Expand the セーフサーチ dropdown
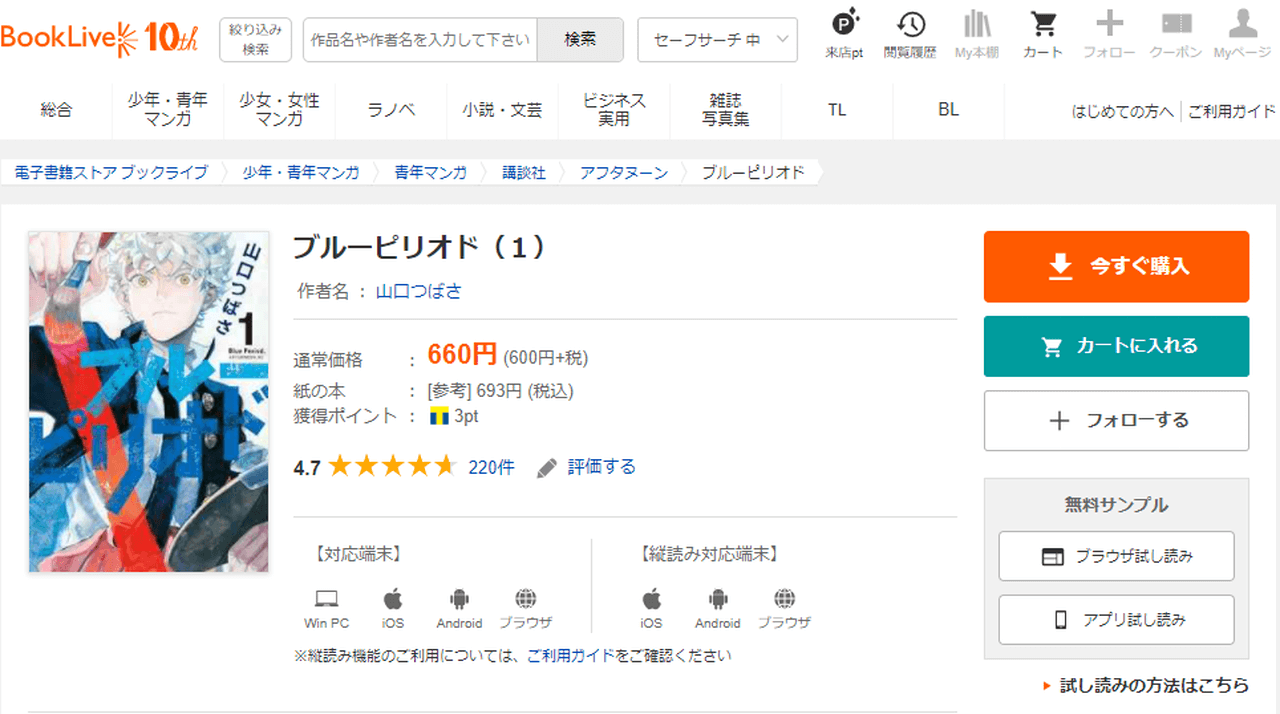The height and width of the screenshot is (714, 1280). (x=717, y=40)
